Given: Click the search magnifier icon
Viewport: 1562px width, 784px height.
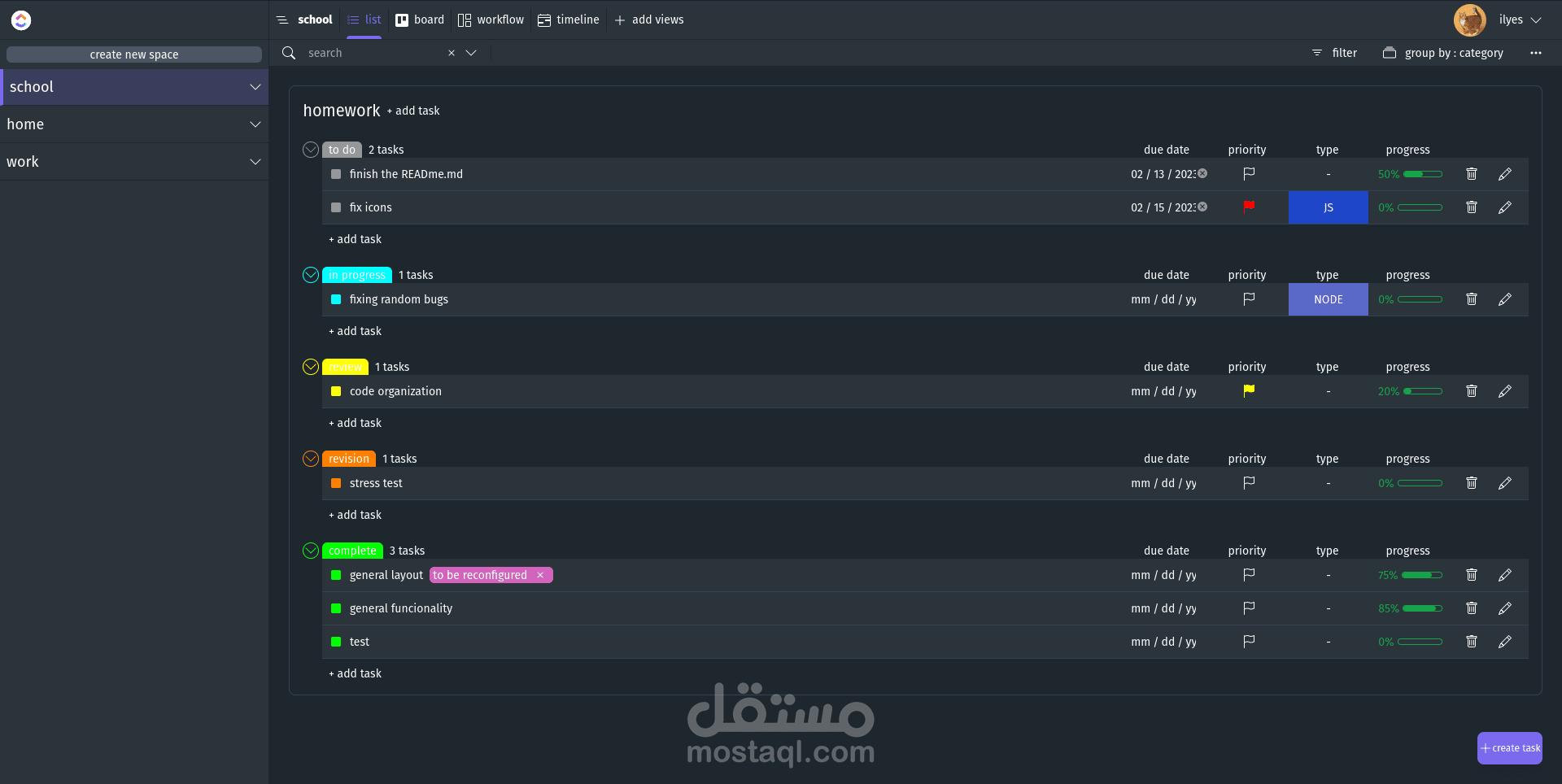Looking at the screenshot, I should point(289,53).
